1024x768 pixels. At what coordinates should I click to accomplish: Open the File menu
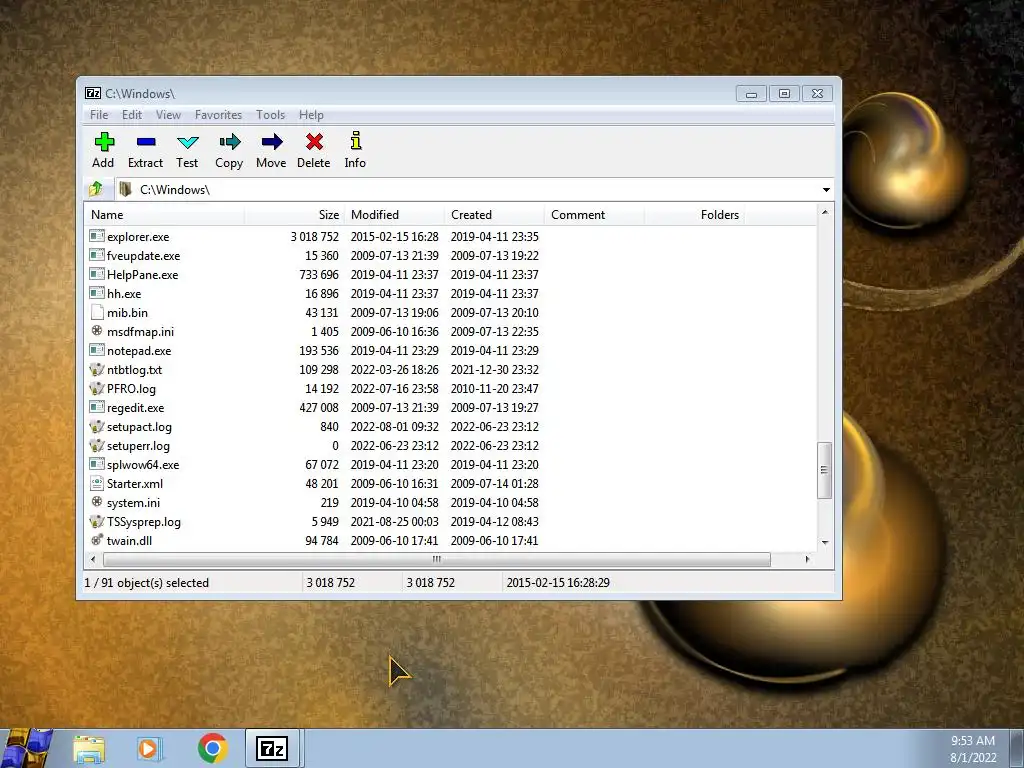click(x=99, y=115)
